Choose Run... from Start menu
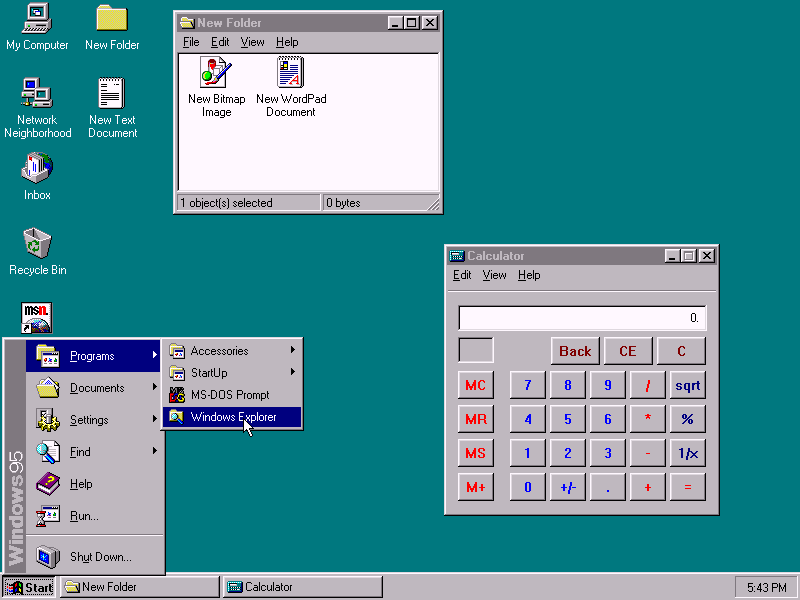This screenshot has height=600, width=800. pos(93,516)
